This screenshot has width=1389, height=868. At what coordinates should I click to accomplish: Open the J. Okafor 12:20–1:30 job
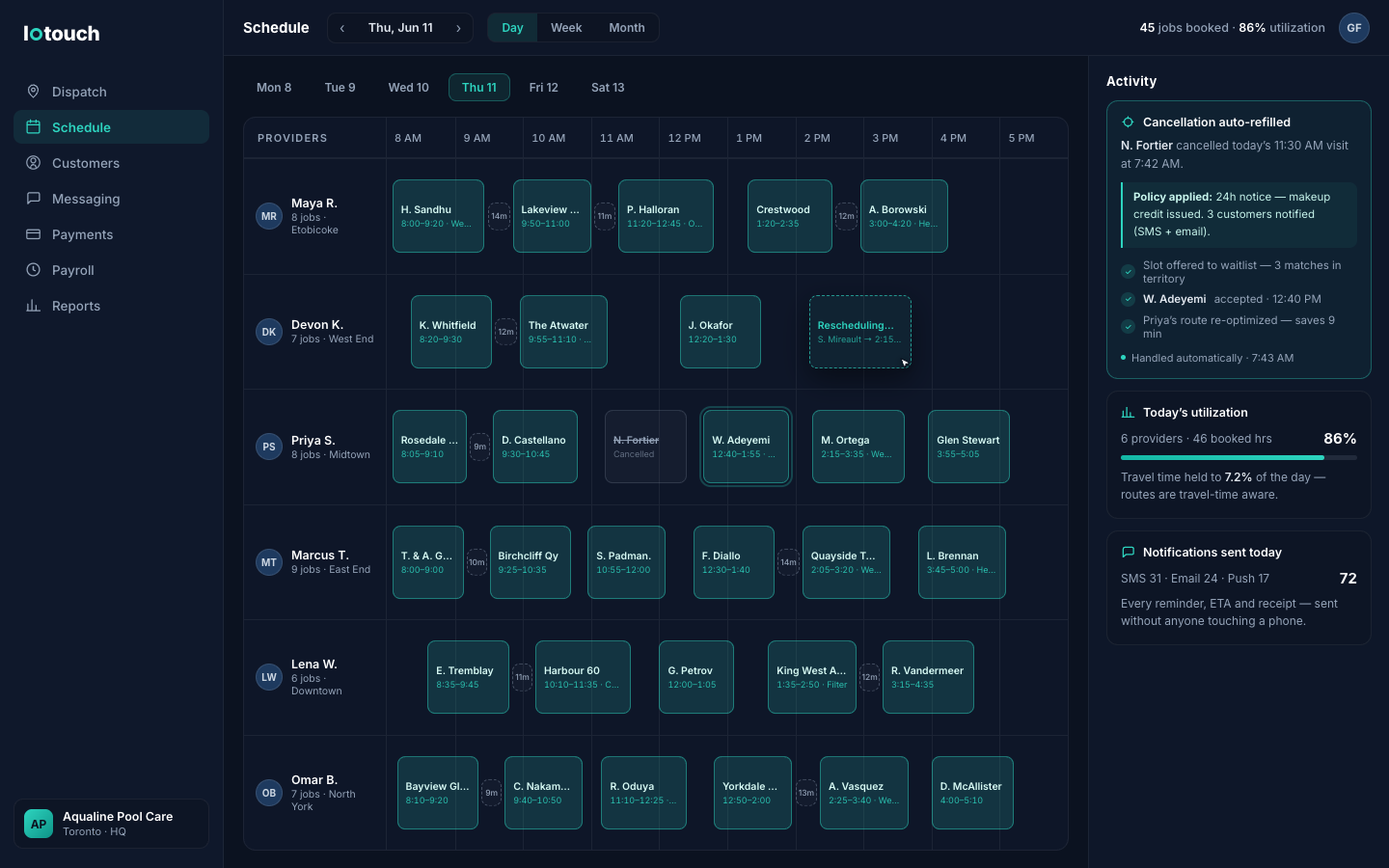(x=721, y=332)
